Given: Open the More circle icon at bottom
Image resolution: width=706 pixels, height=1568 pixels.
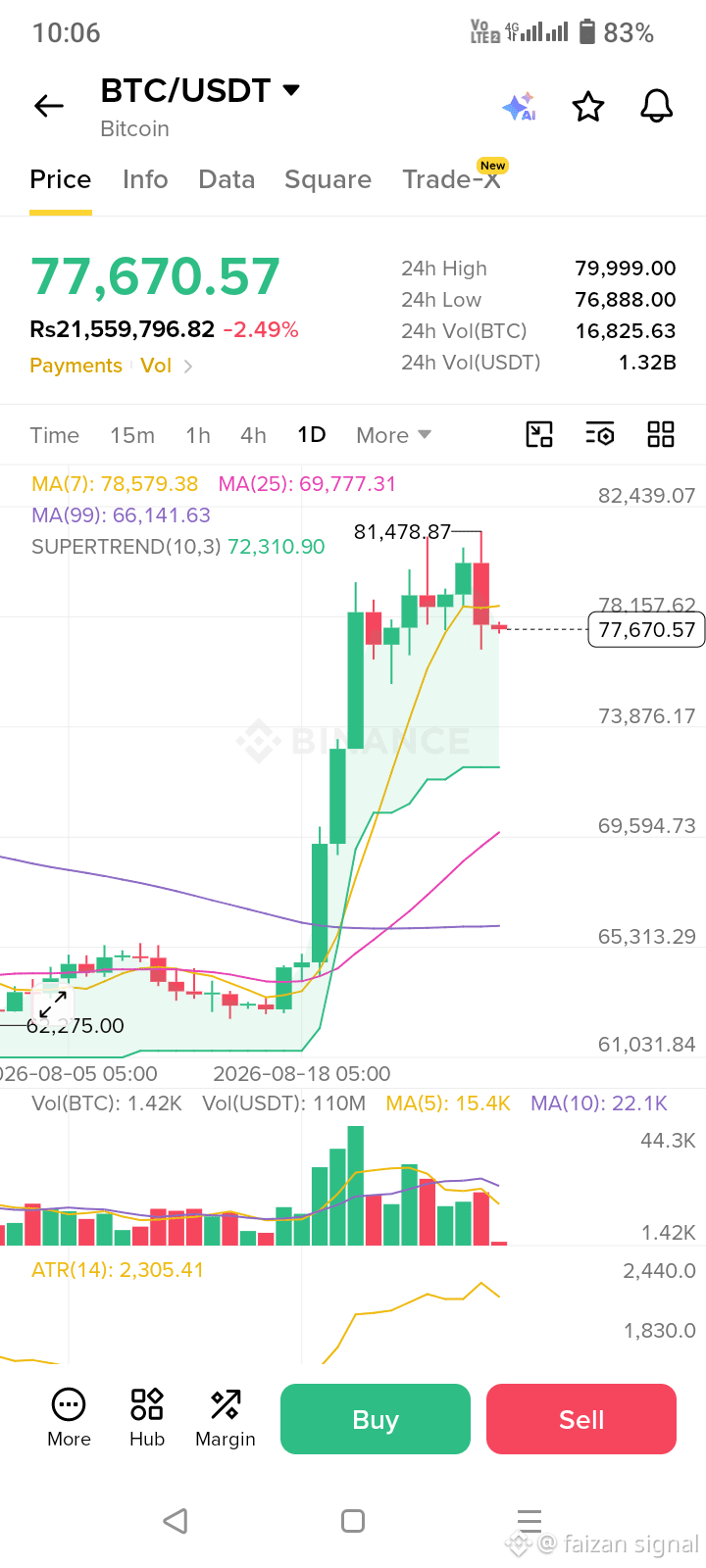Looking at the screenshot, I should click(69, 1404).
